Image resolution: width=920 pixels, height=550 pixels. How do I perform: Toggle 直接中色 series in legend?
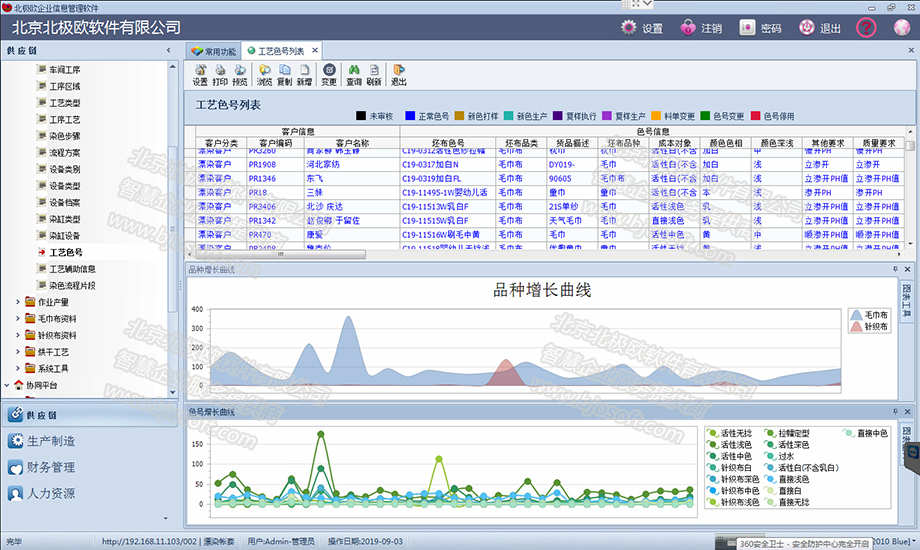866,433
